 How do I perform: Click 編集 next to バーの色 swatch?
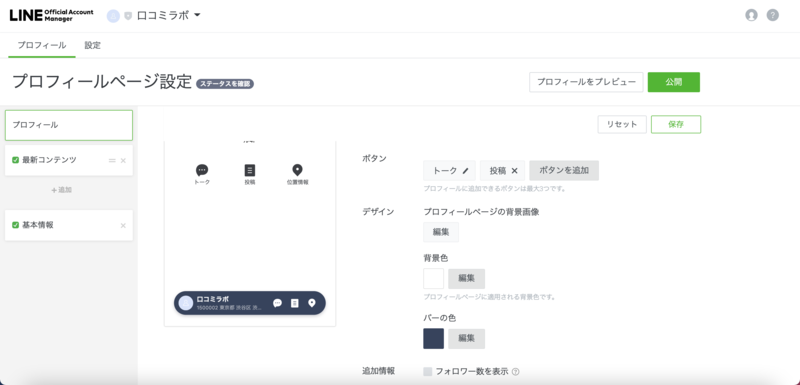[x=466, y=339]
